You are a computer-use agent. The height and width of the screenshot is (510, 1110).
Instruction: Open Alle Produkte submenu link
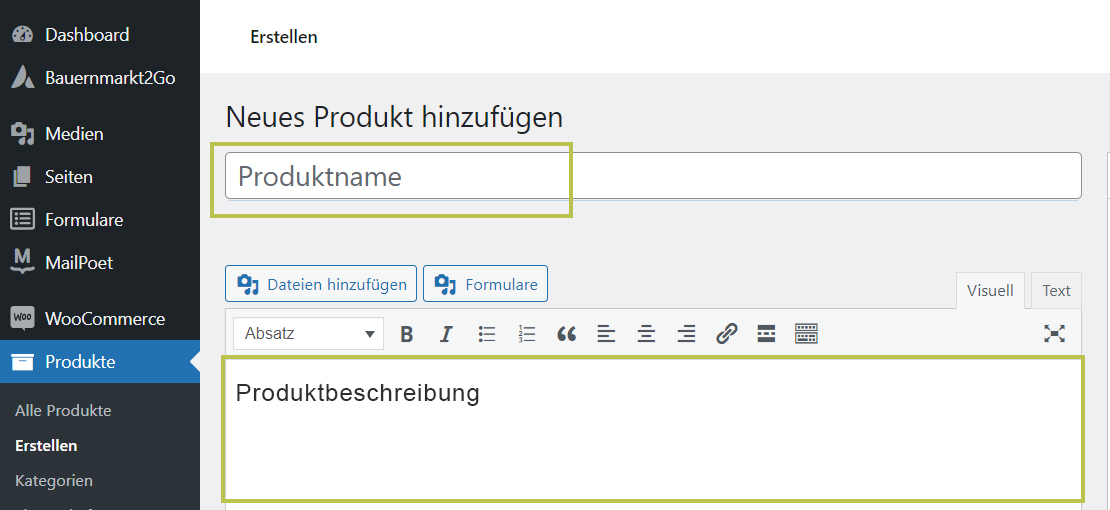63,411
